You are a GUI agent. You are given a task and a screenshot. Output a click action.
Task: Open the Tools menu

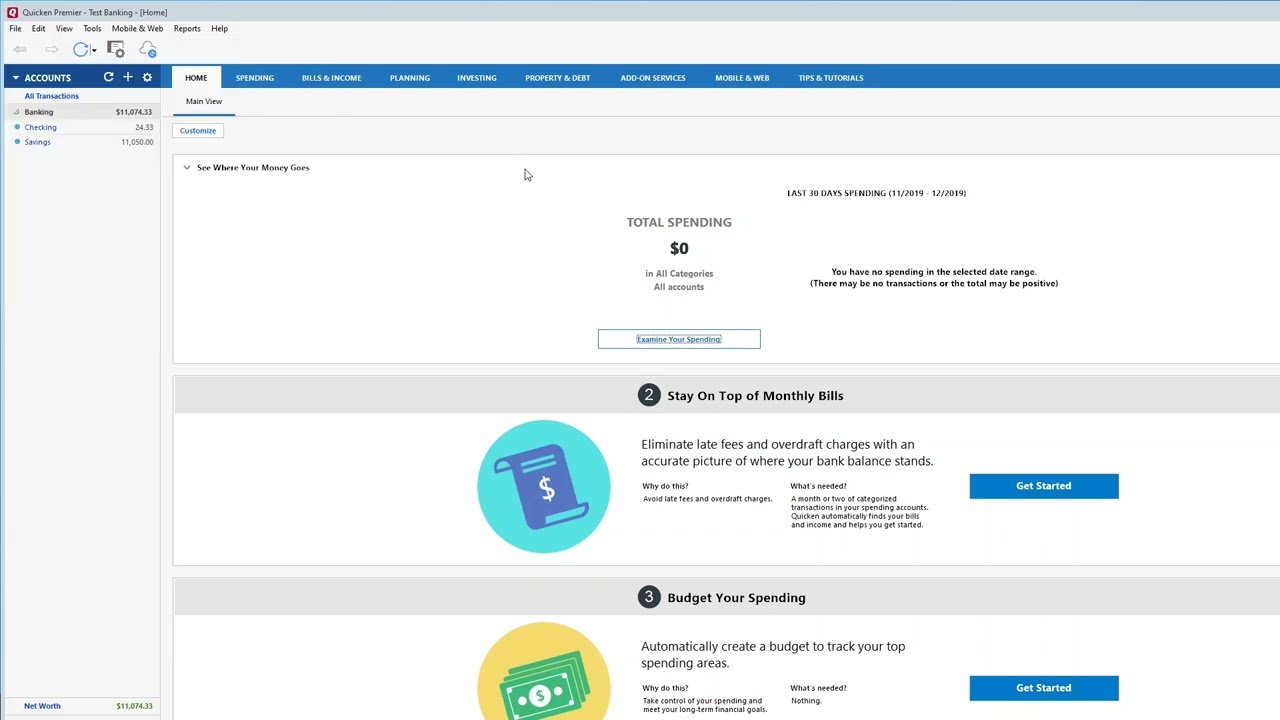[92, 28]
